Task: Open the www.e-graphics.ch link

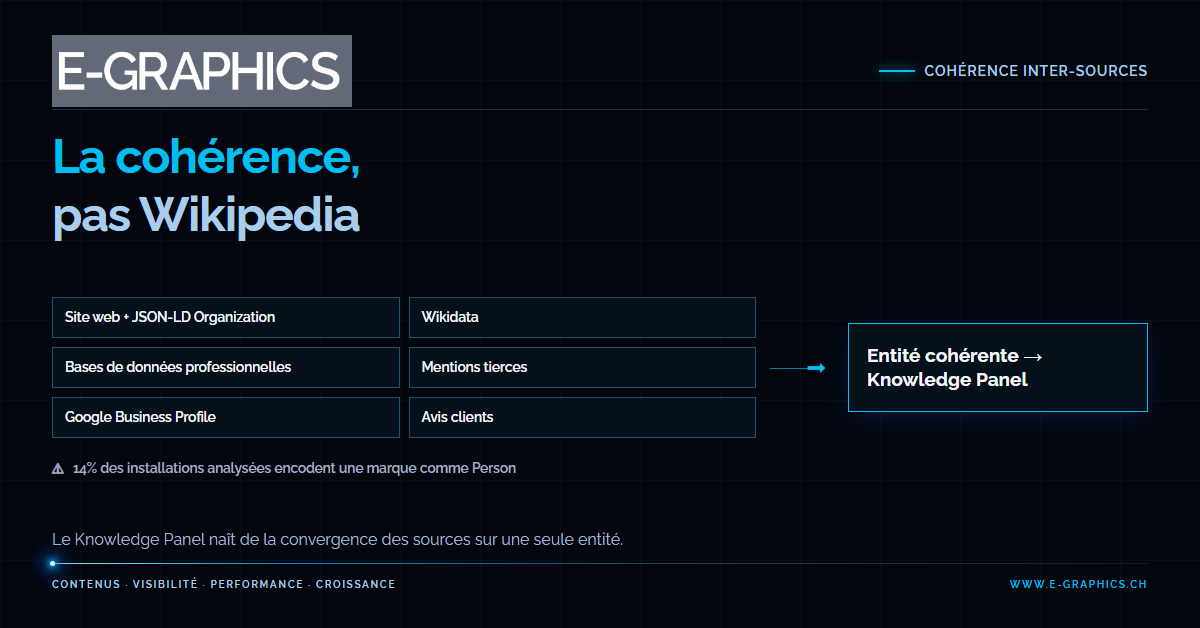Action: (x=1078, y=584)
